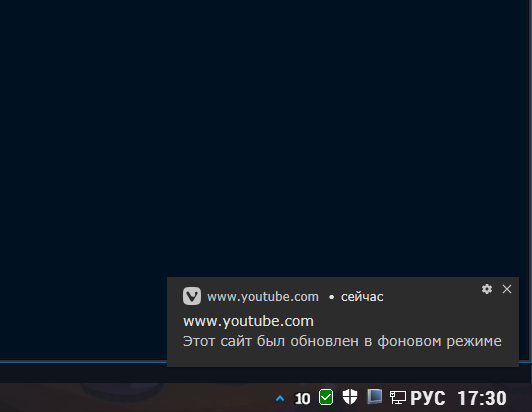532x412 pixels.
Task: Click the Vivaldi logo in the notification
Action: click(192, 296)
